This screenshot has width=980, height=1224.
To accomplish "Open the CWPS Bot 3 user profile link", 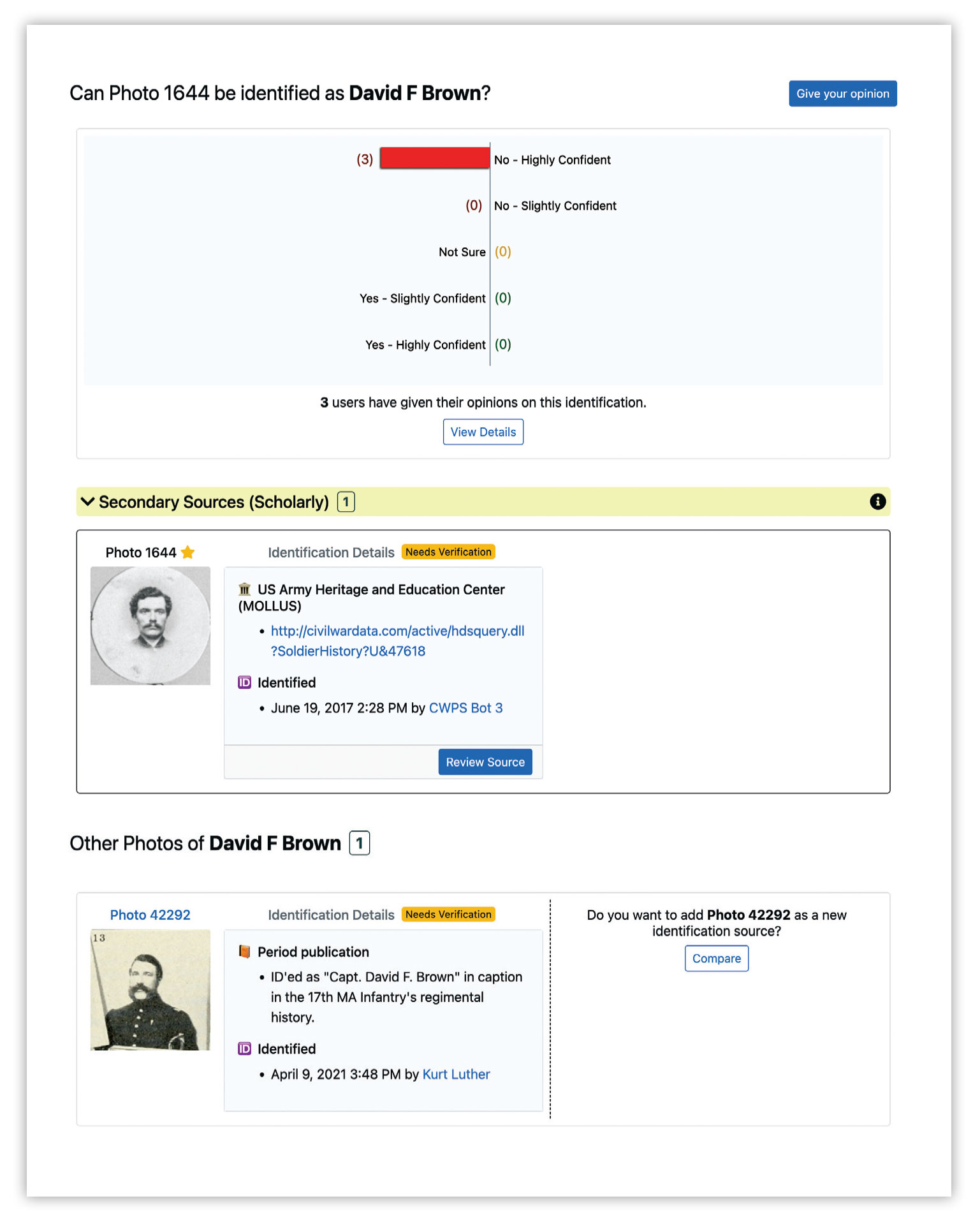I will tap(465, 708).
